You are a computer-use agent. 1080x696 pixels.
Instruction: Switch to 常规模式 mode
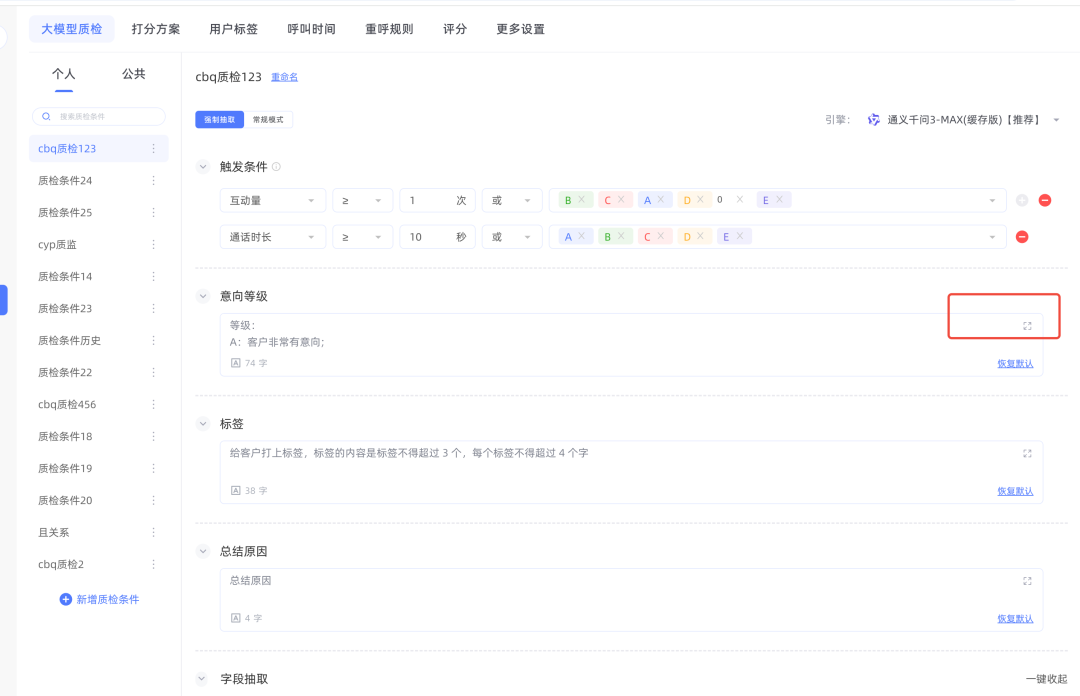(268, 119)
